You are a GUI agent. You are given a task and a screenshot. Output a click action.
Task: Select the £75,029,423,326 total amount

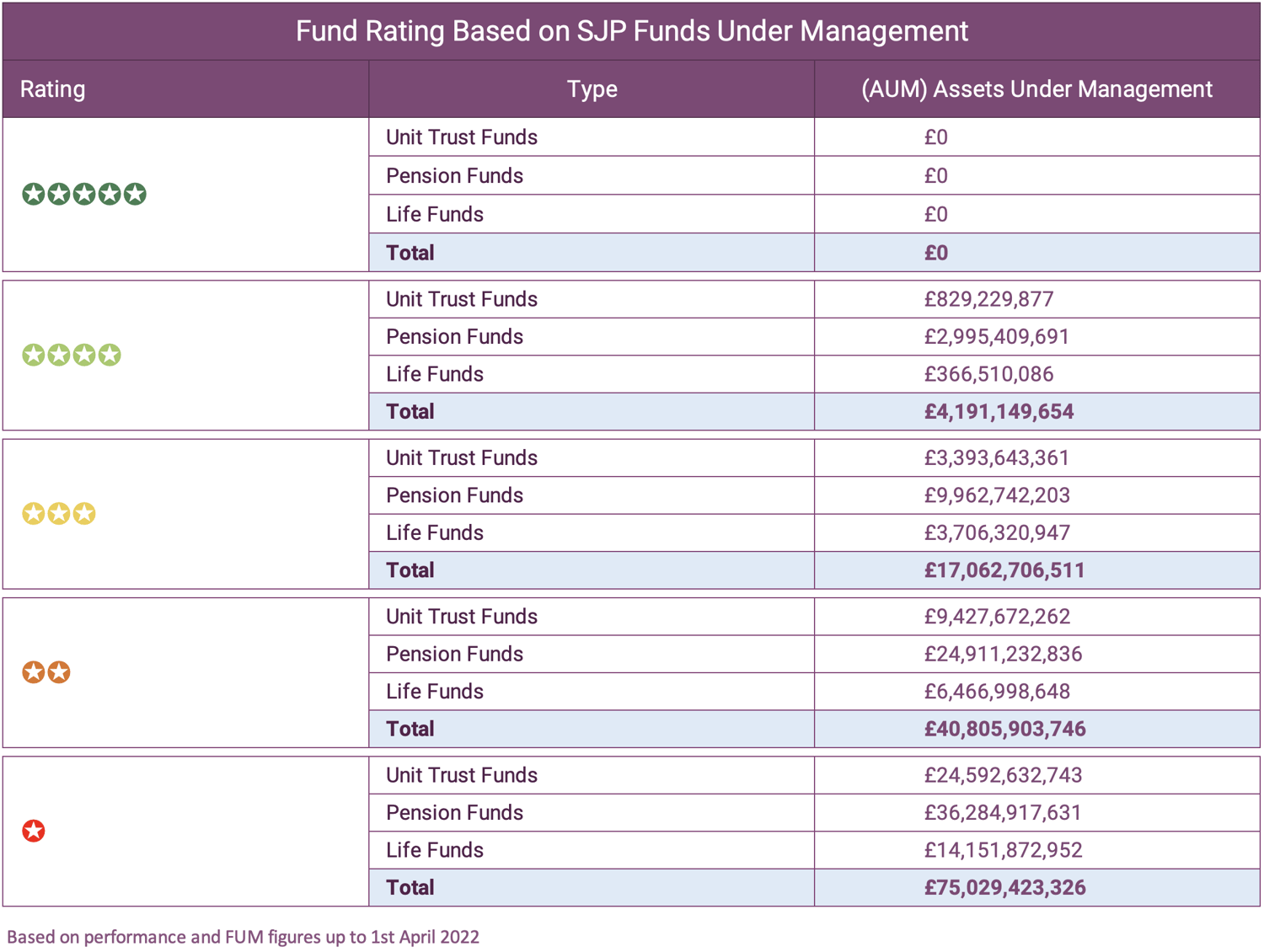pyautogui.click(x=1004, y=887)
